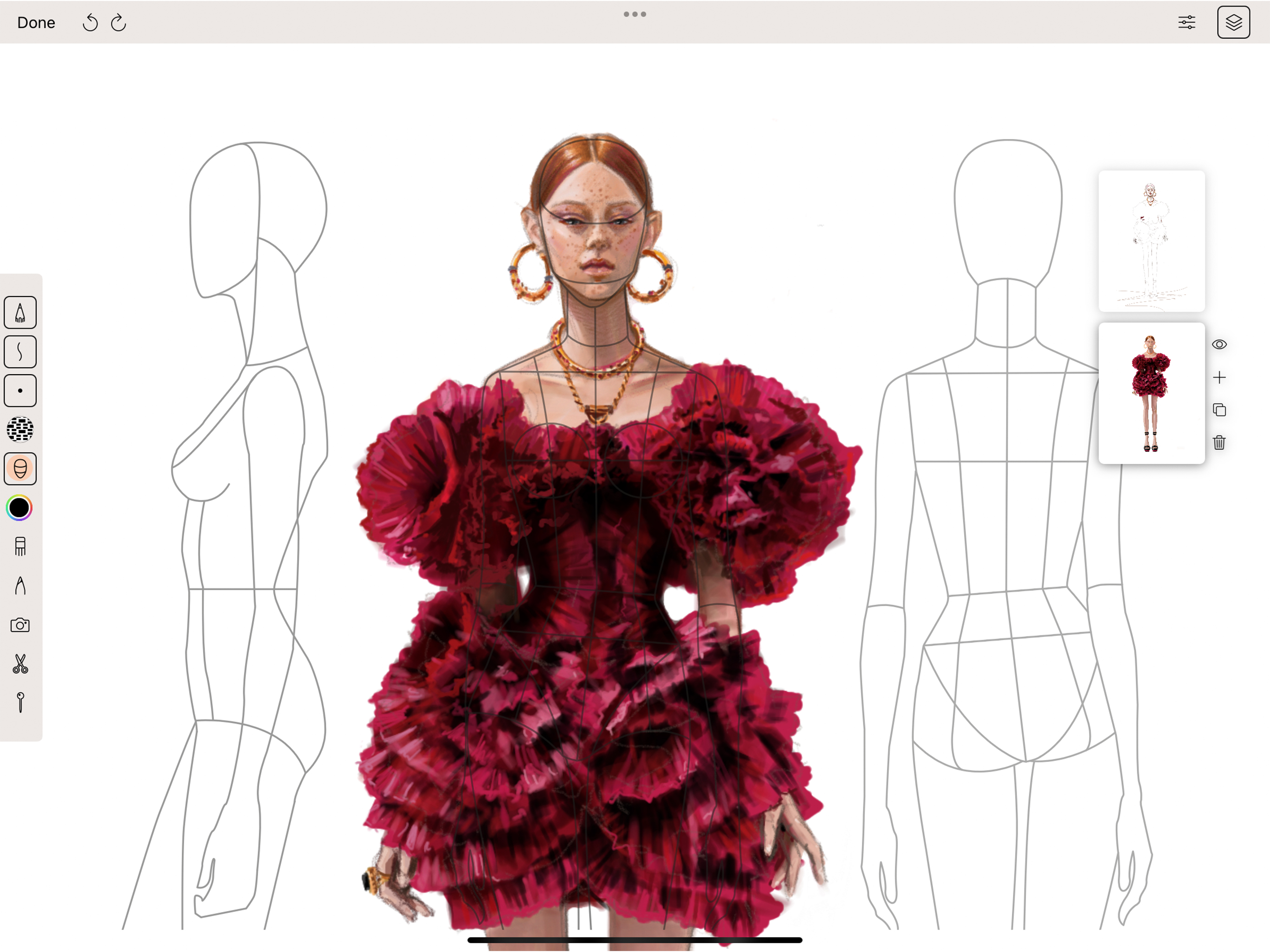1270x952 pixels.
Task: Toggle visibility of red dress layer
Action: pos(1219,344)
